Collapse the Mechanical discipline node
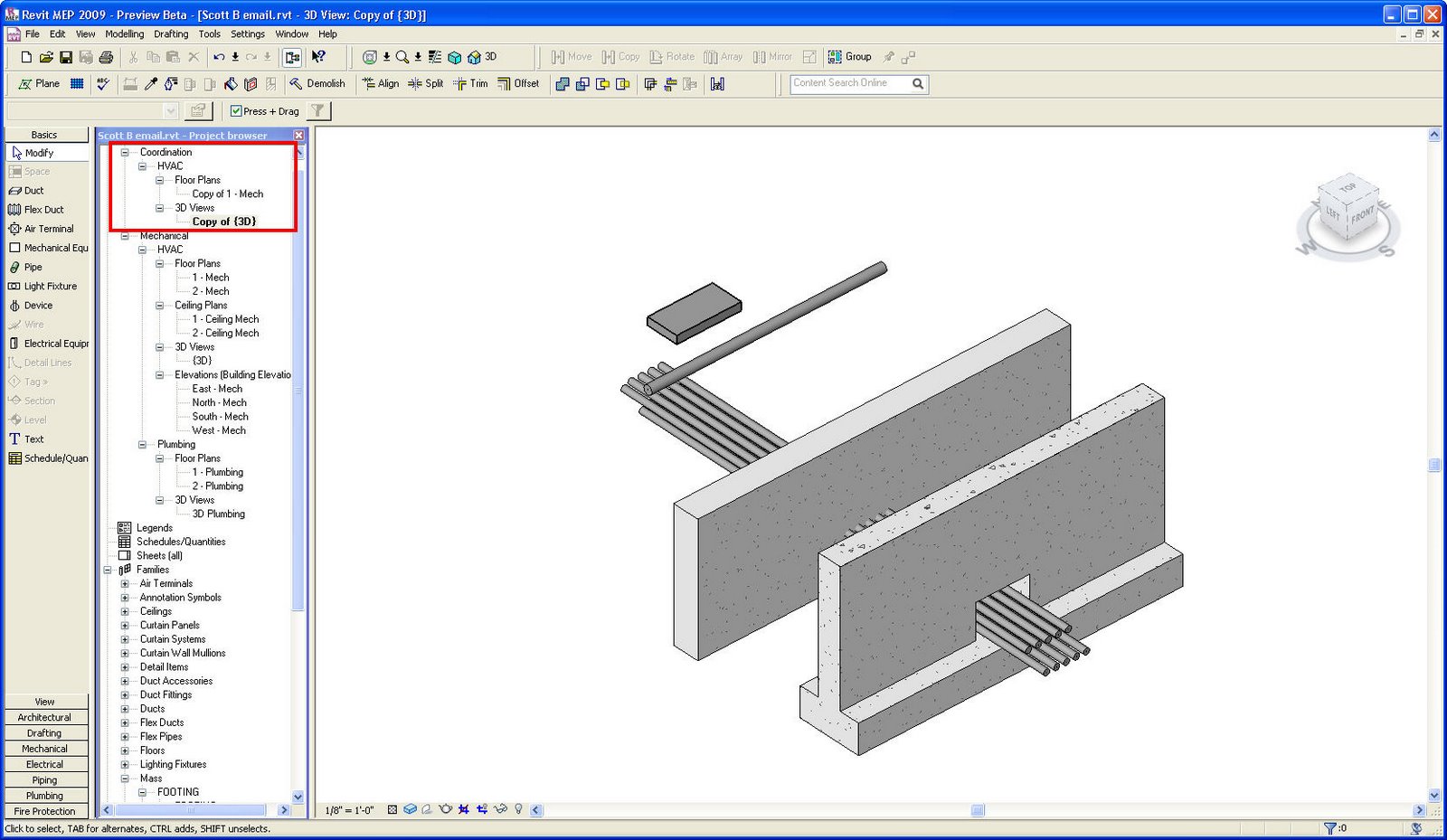Image resolution: width=1447 pixels, height=840 pixels. pos(125,236)
